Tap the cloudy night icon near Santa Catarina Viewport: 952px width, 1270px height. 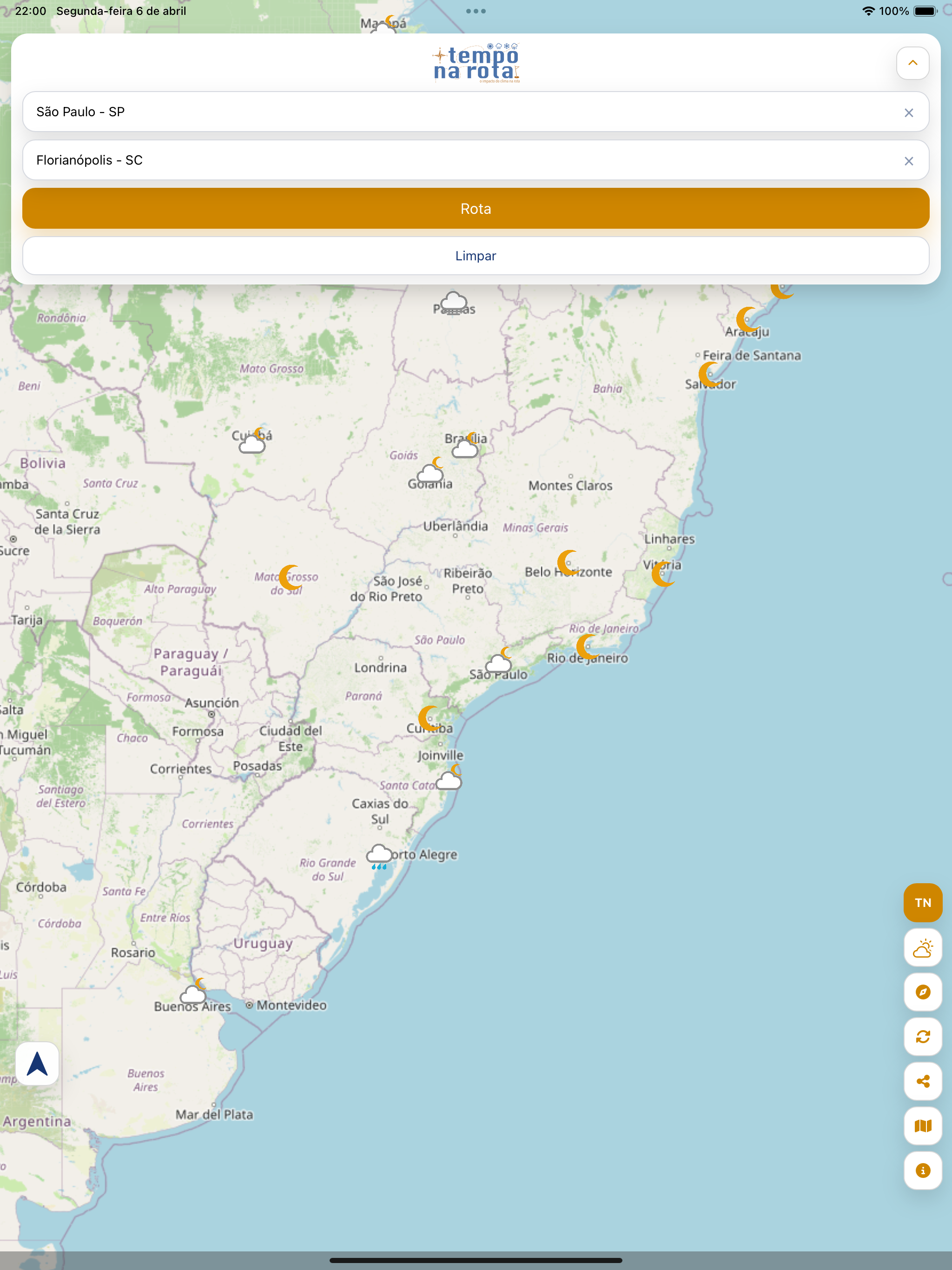click(450, 777)
